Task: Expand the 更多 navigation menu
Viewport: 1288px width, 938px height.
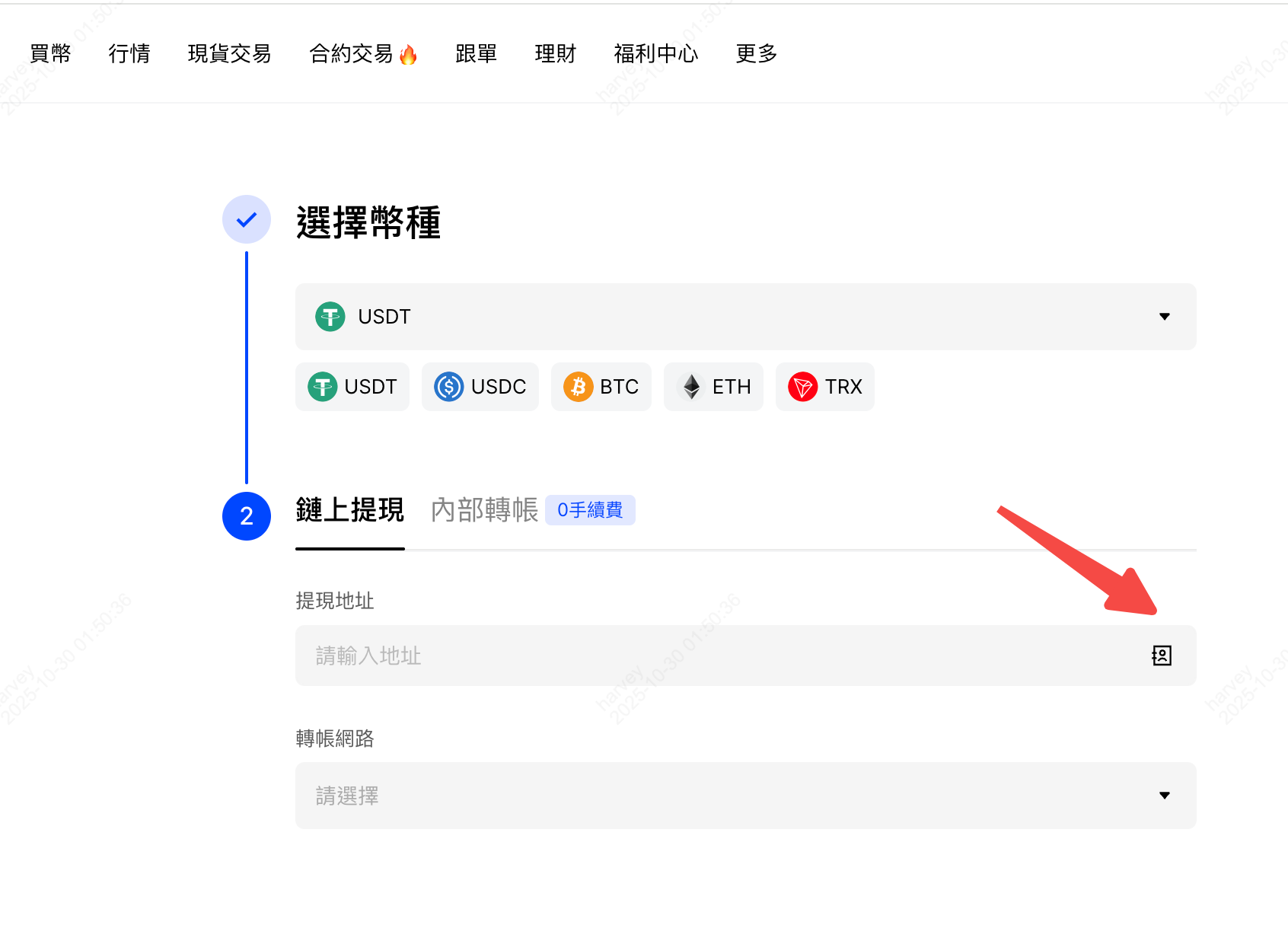Action: click(x=755, y=53)
